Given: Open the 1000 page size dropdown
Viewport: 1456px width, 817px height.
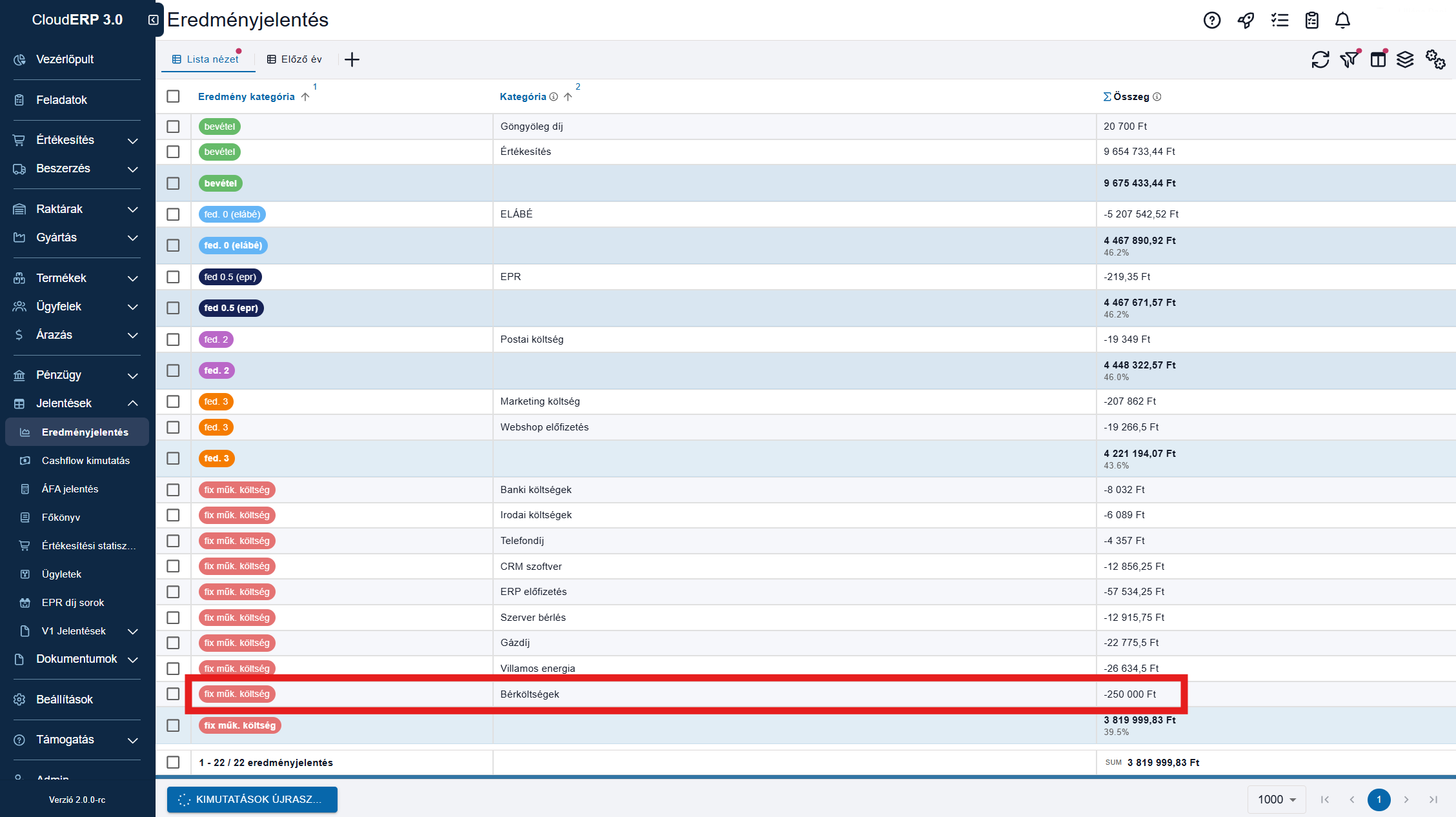Looking at the screenshot, I should pos(1276,800).
